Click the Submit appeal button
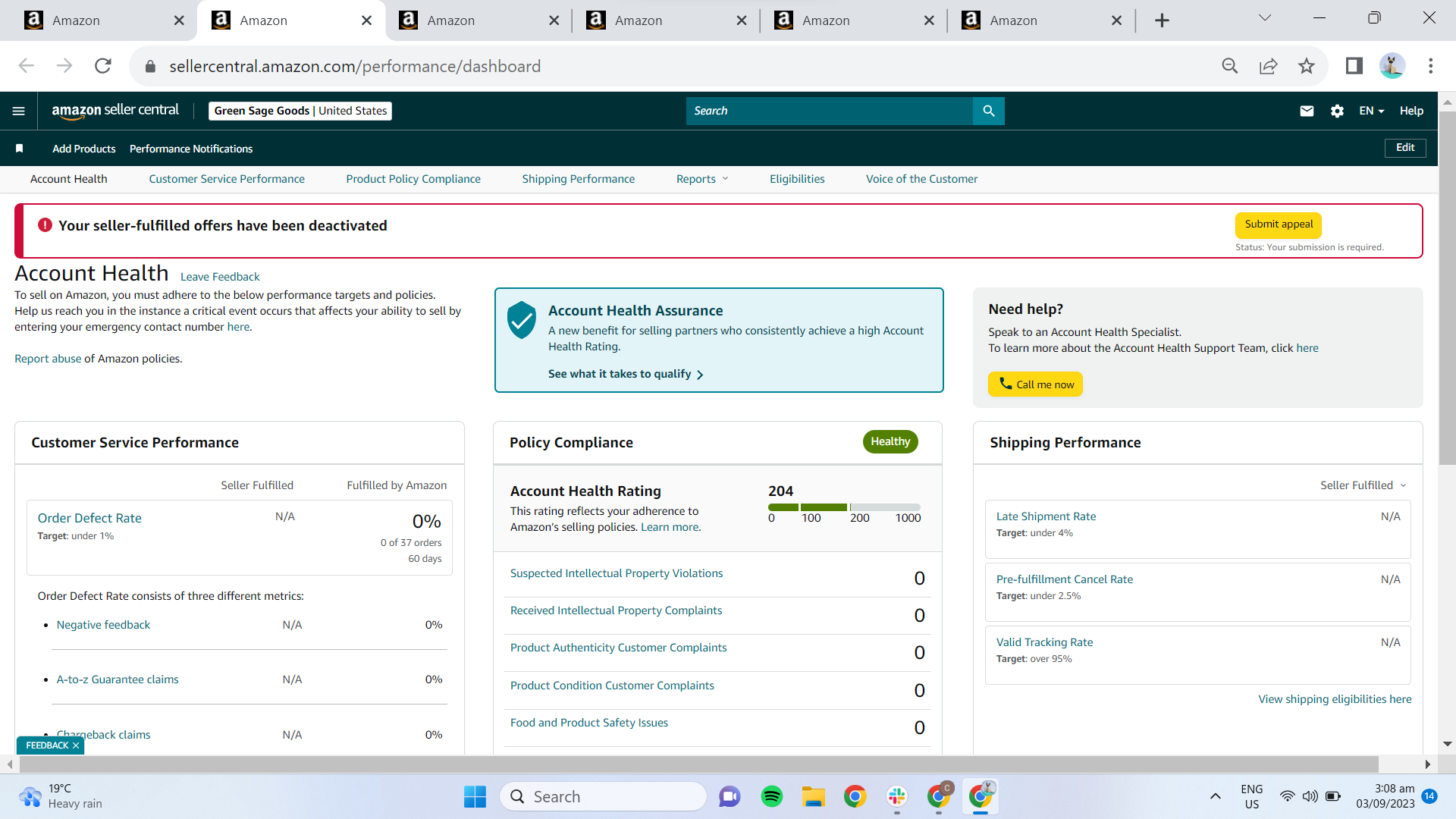Screen dimensions: 1456x819 pyautogui.click(x=1279, y=224)
